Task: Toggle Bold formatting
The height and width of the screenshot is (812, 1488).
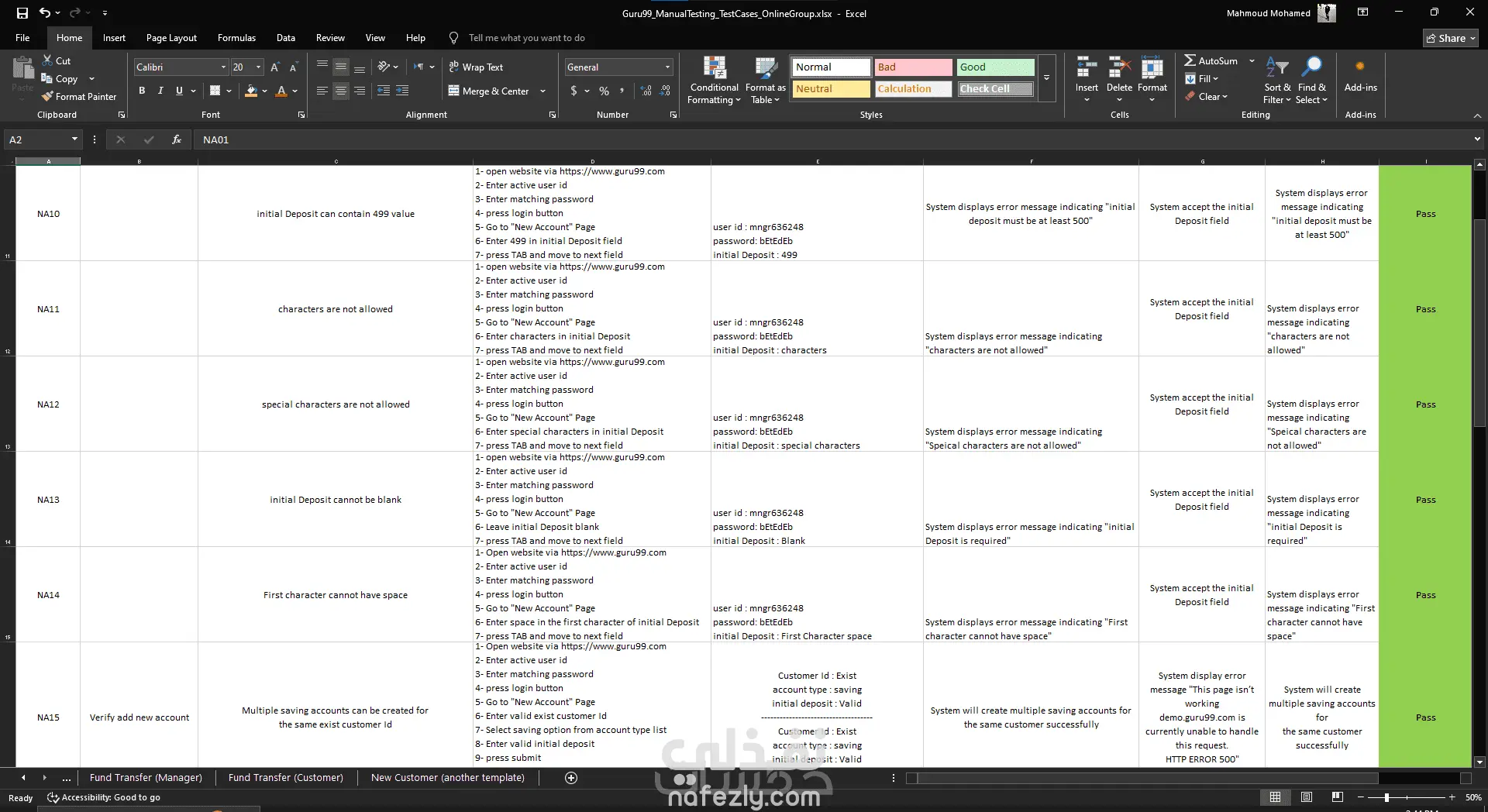Action: click(x=142, y=91)
